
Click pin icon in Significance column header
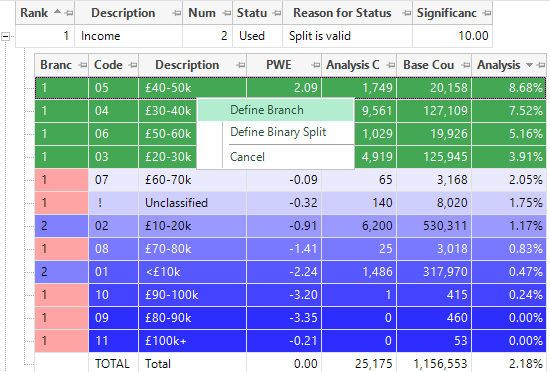486,13
